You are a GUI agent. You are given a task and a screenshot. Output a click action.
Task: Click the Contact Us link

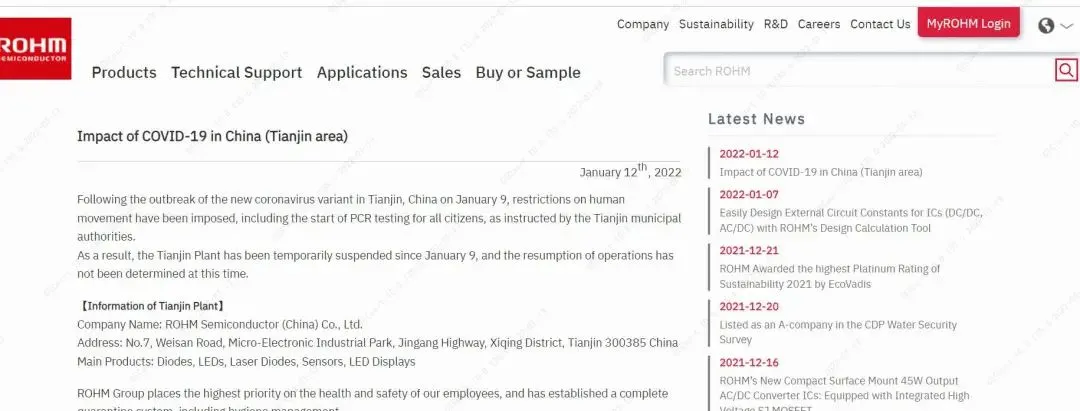pos(880,24)
